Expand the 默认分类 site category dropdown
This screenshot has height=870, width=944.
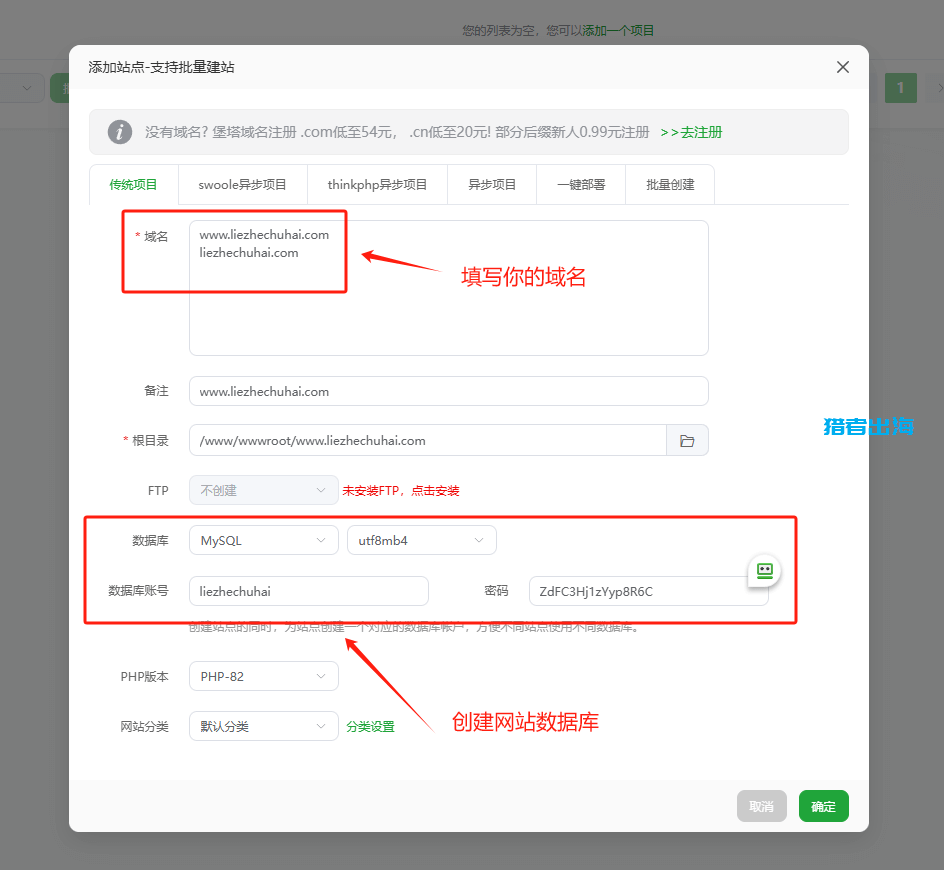click(263, 727)
